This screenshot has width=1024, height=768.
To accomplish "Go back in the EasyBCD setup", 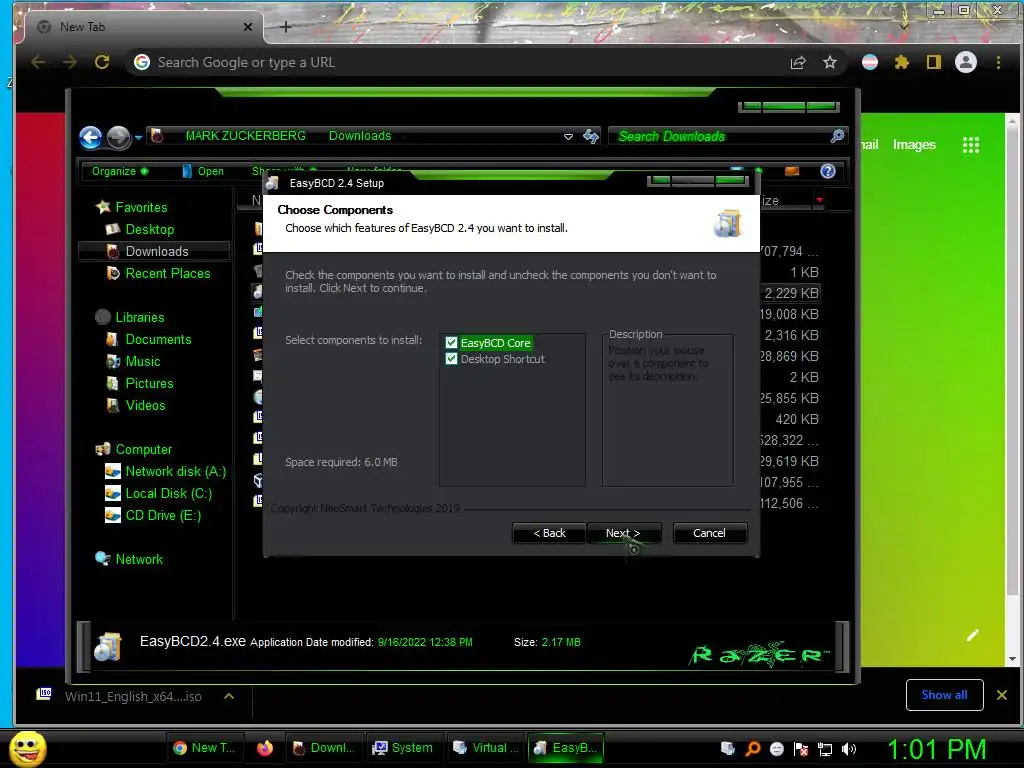I will tap(549, 533).
